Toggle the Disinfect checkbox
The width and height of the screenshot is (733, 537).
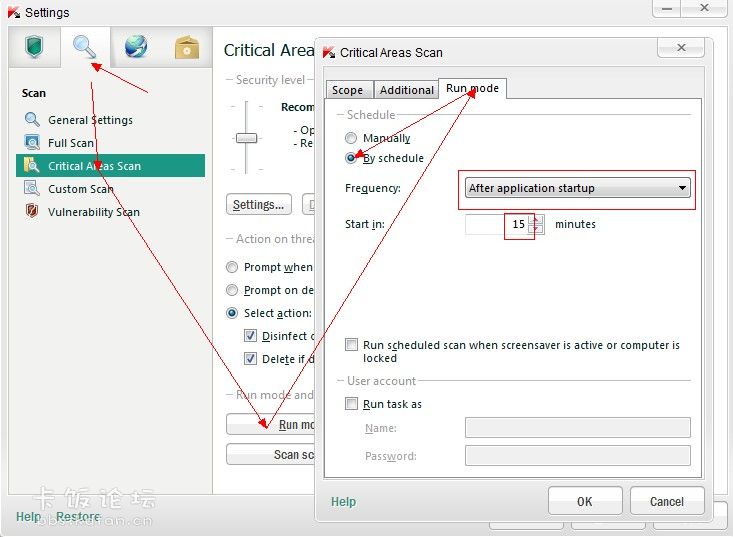coord(251,336)
